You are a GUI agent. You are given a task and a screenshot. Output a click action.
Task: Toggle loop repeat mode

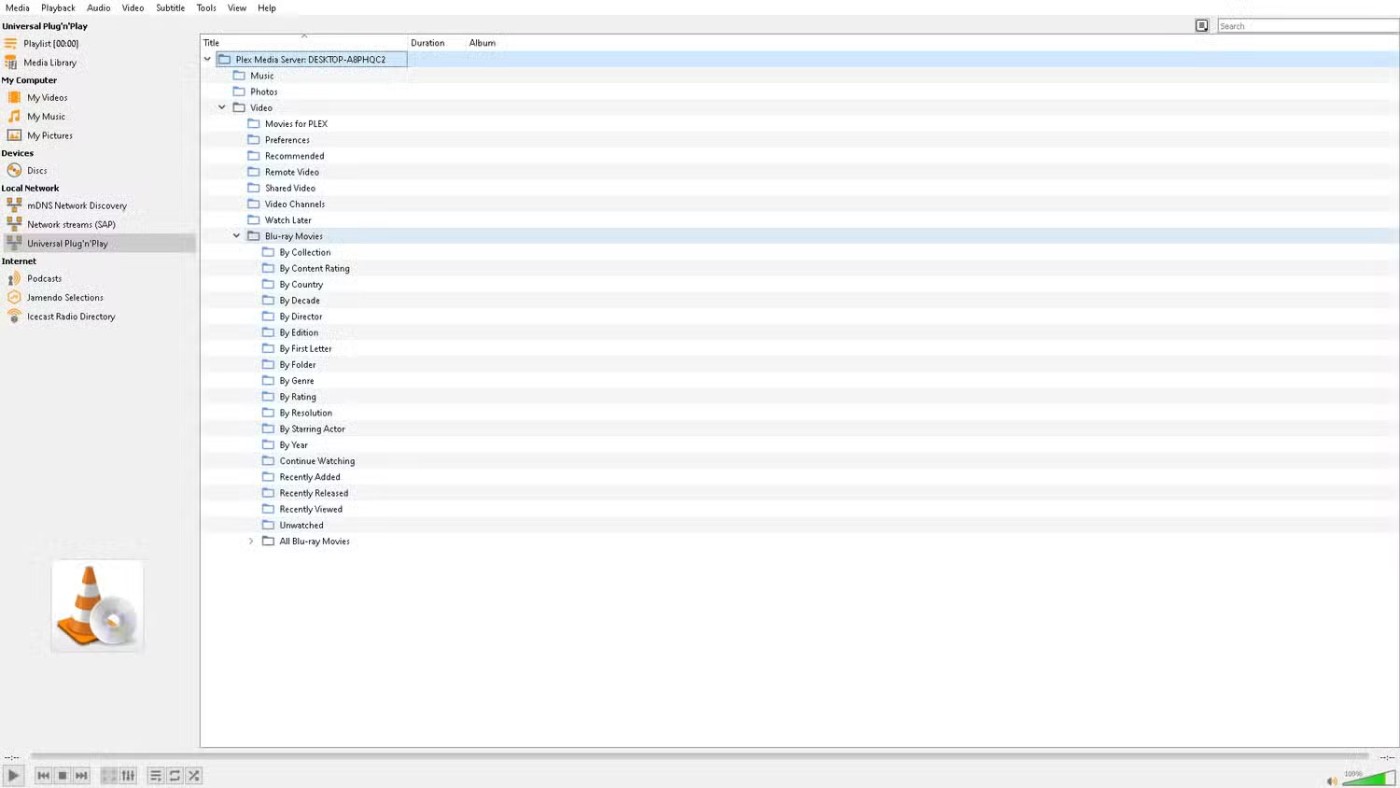pos(175,776)
